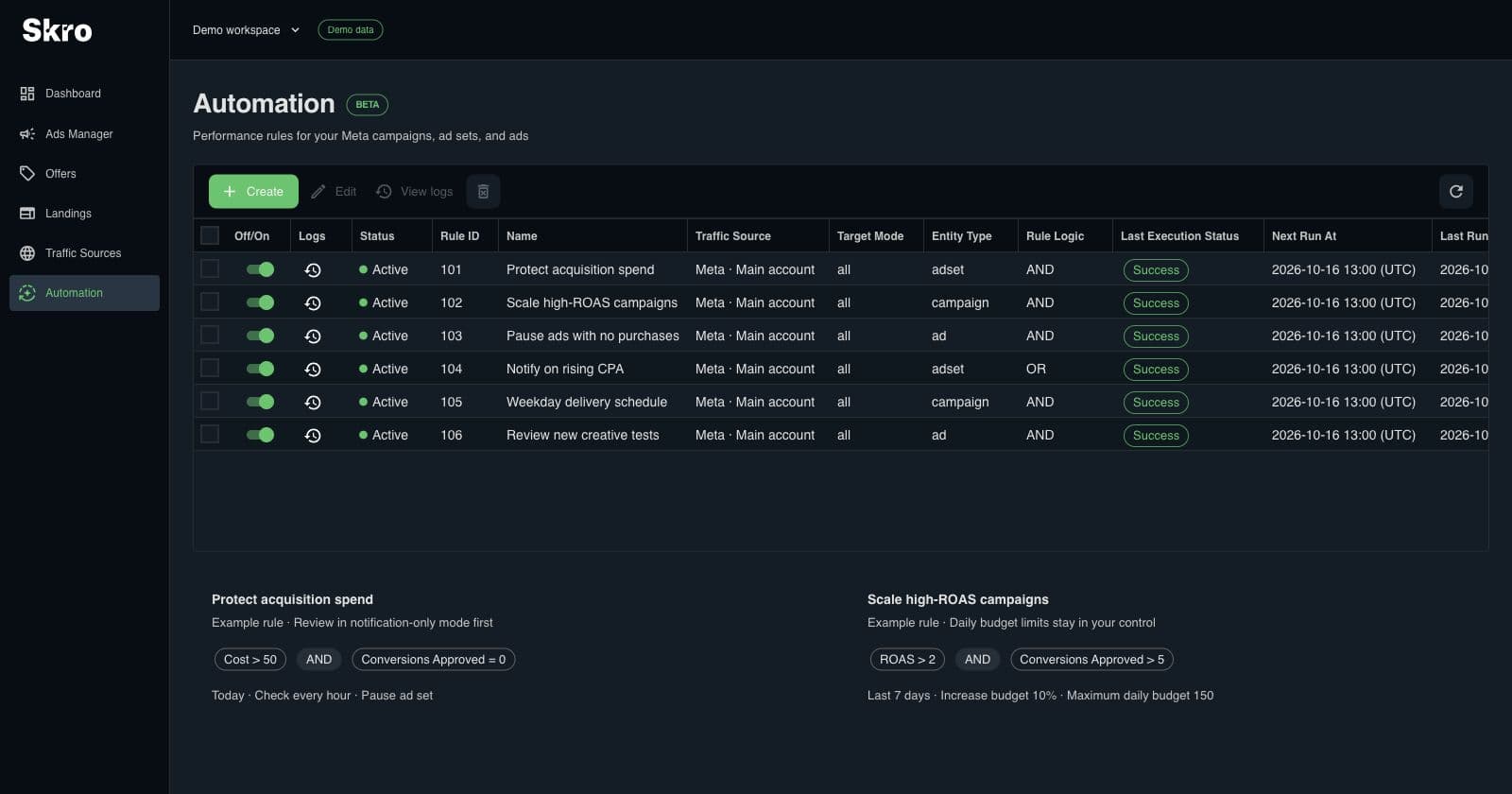The height and width of the screenshot is (794, 1512).
Task: Click 'Conversions Approved = 0' chip
Action: click(x=433, y=660)
